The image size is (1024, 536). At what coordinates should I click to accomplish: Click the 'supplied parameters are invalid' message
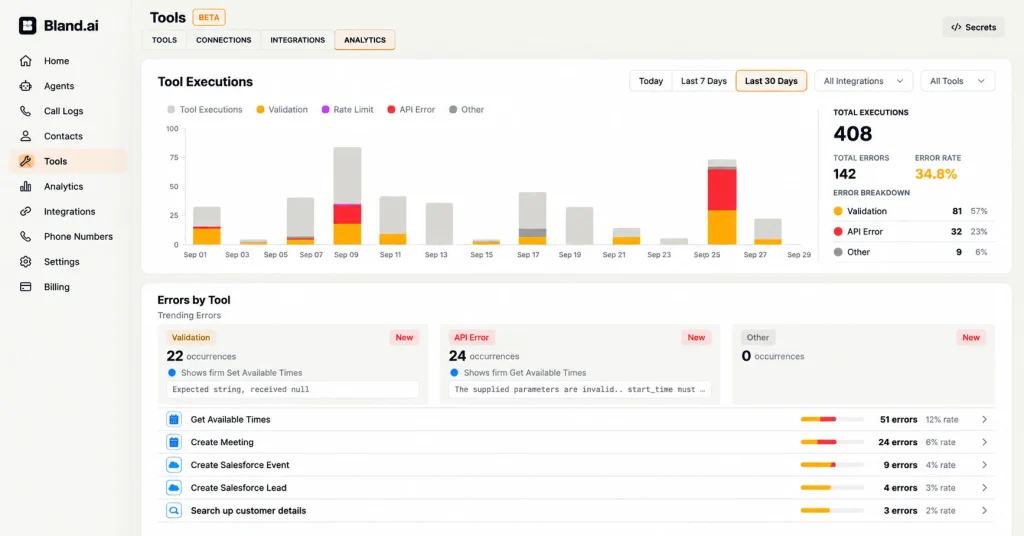[x=579, y=389]
